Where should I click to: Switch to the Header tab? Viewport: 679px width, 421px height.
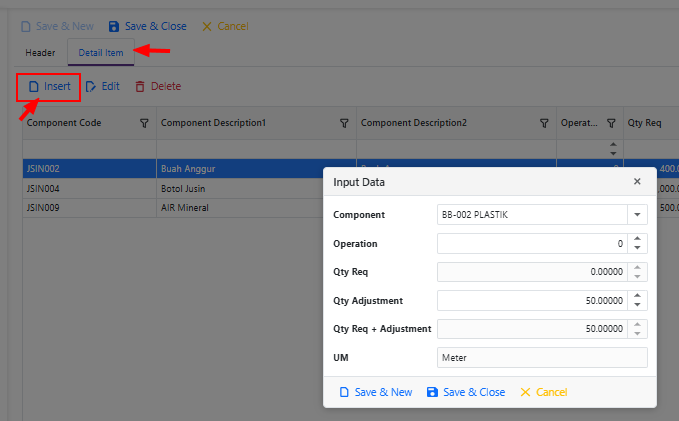tap(40, 53)
